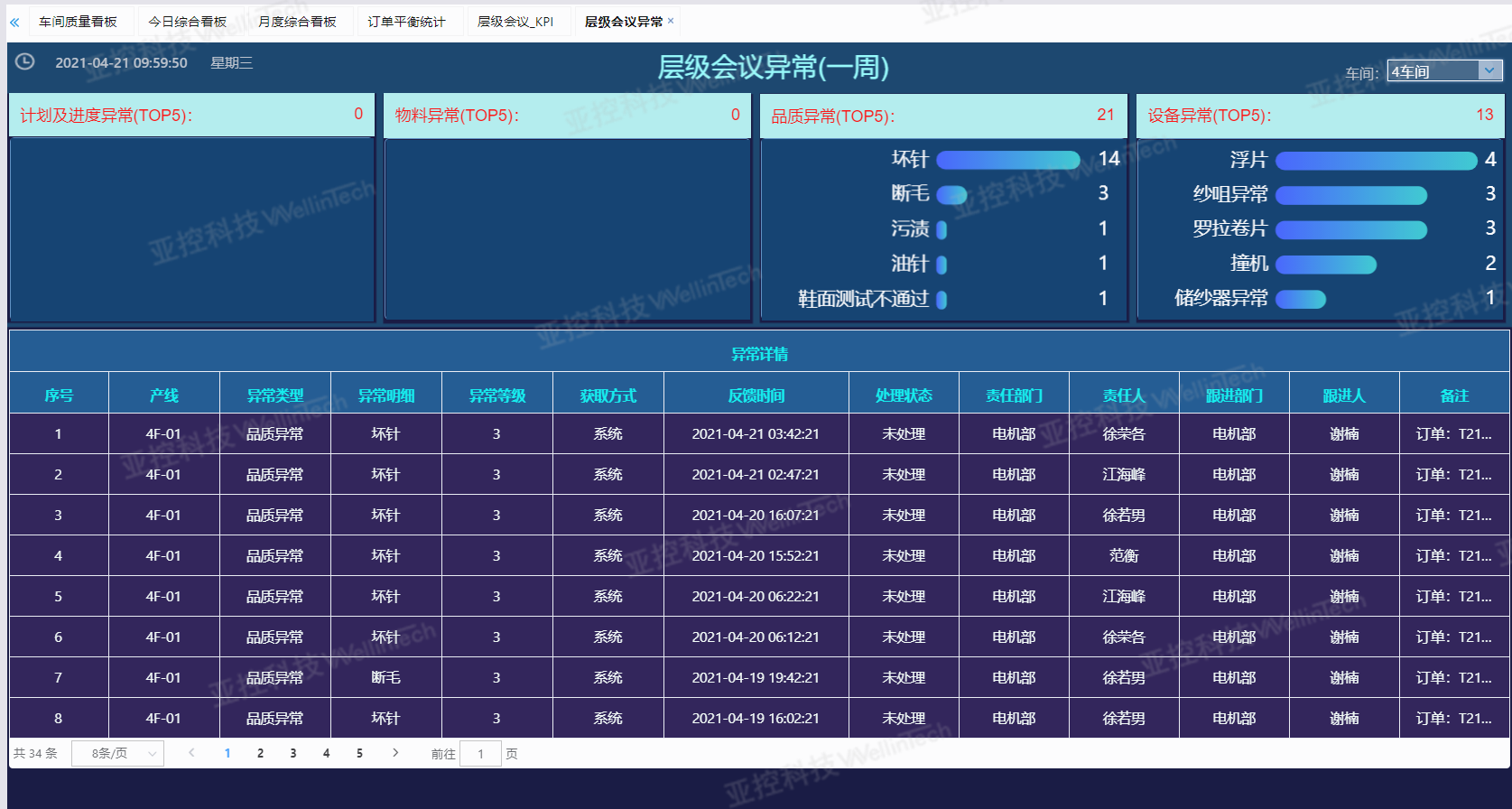Screen dimensions: 1512x809
Task: Go to the previous page arrow
Action: pyautogui.click(x=191, y=753)
